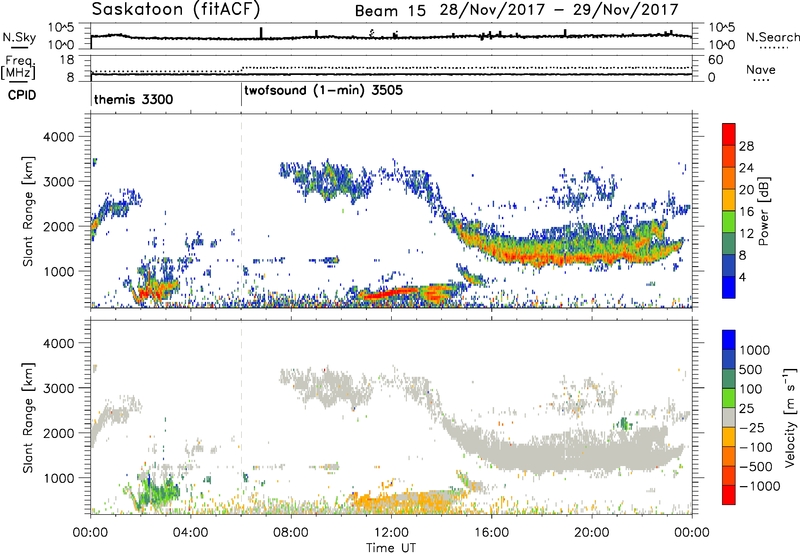Click the 'Nave' legend label

[x=761, y=69]
